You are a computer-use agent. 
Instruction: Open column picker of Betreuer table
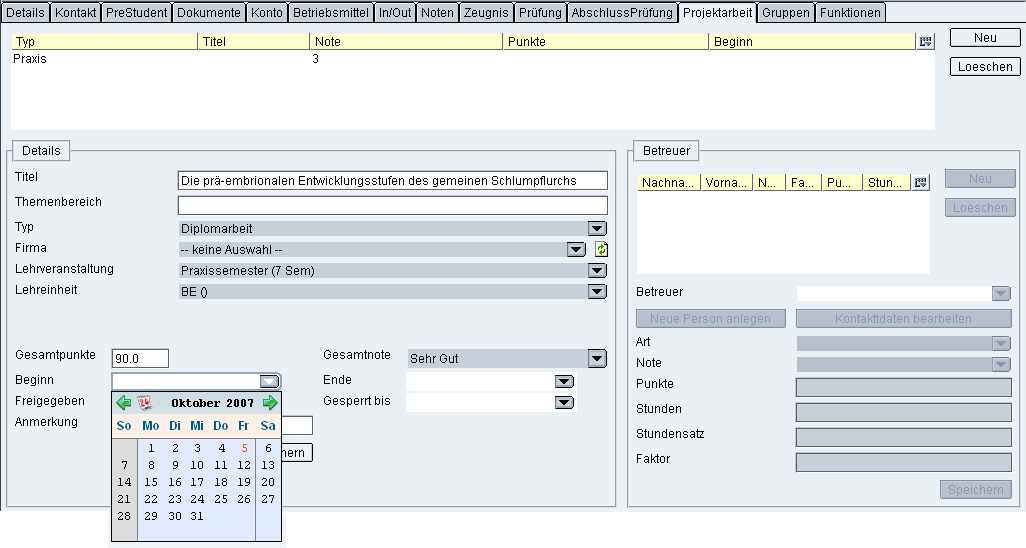pyautogui.click(x=921, y=182)
